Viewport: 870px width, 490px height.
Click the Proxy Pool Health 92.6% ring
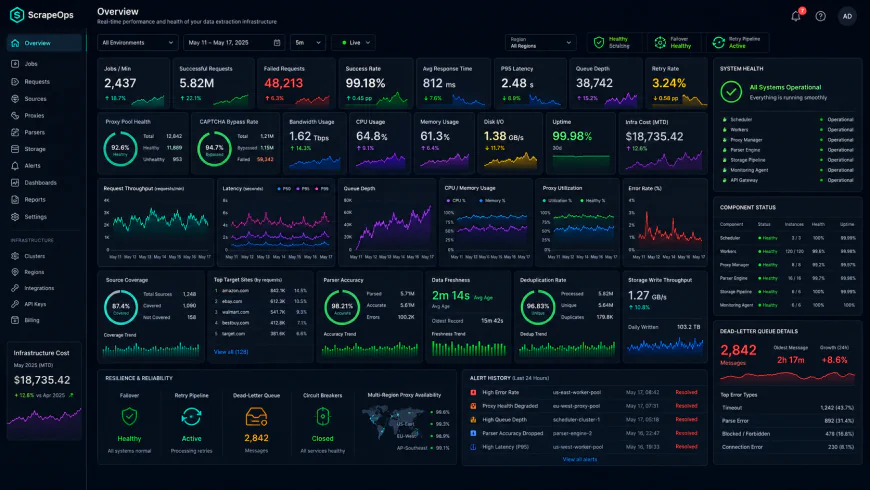point(120,149)
